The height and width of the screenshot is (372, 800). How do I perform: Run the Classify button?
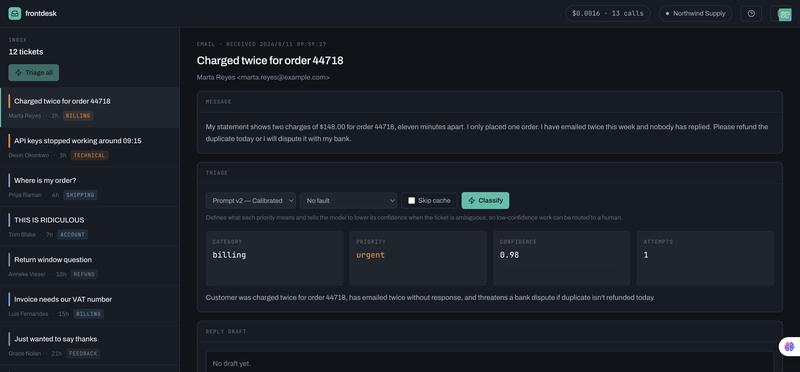click(485, 201)
